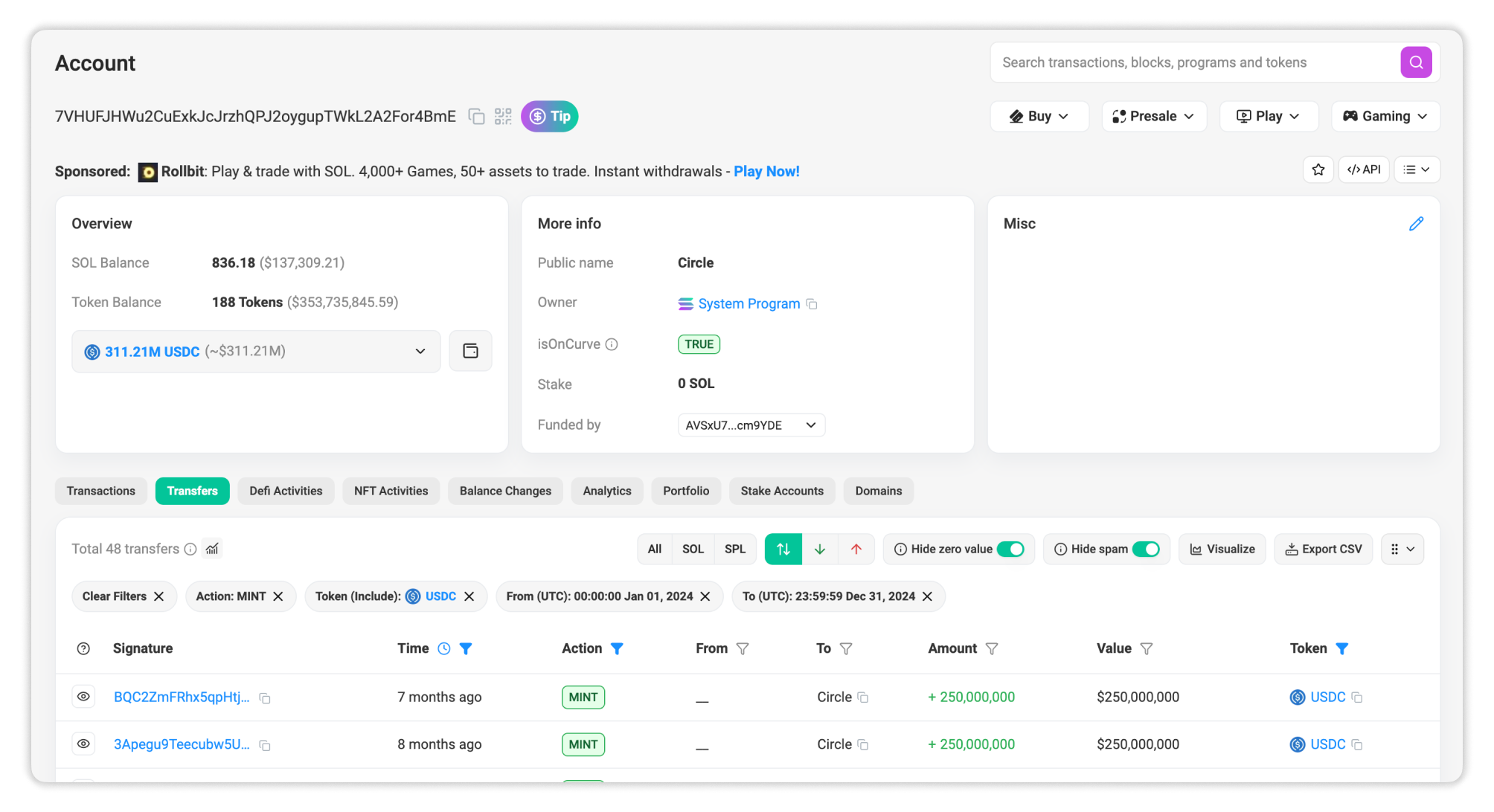Viewport: 1494px width, 812px height.
Task: Expand the Gaming dropdown menu
Action: point(1385,116)
